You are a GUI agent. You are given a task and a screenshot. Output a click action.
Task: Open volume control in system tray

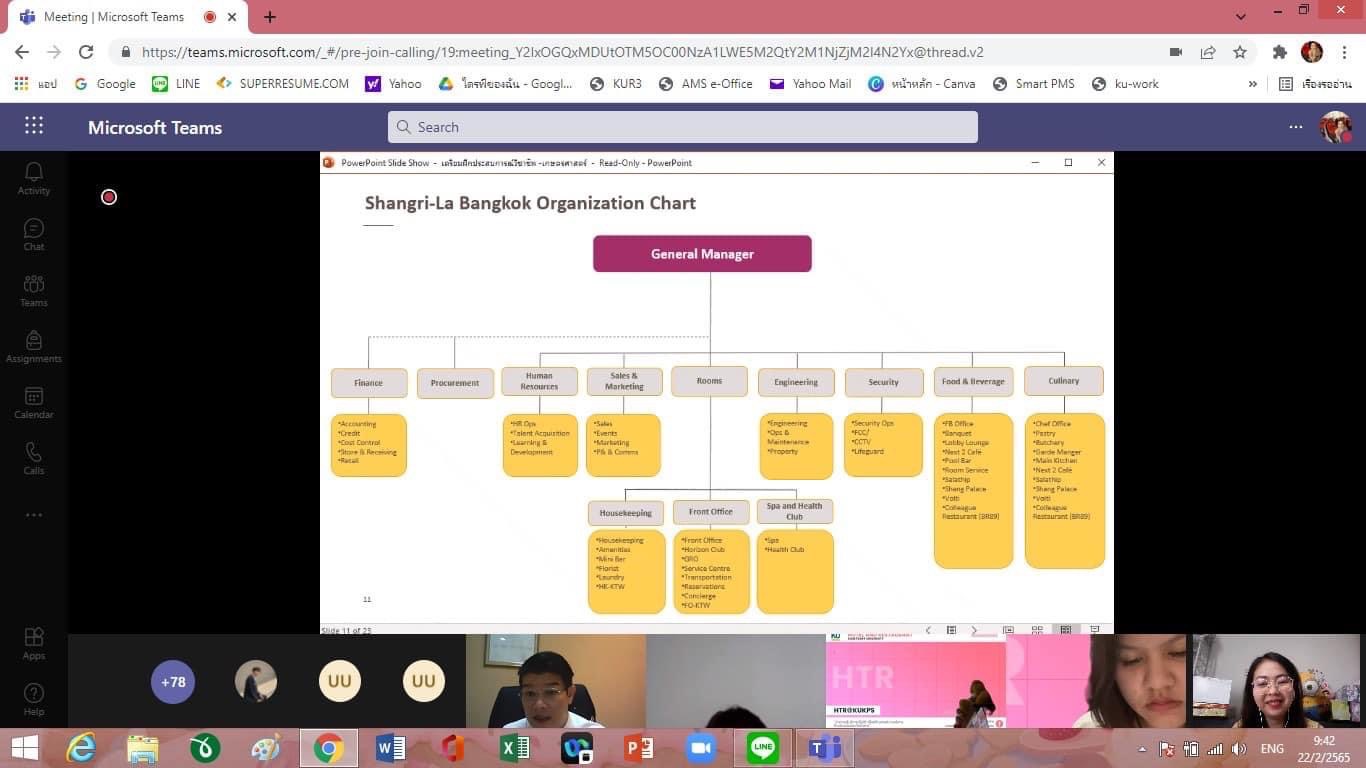(1239, 749)
